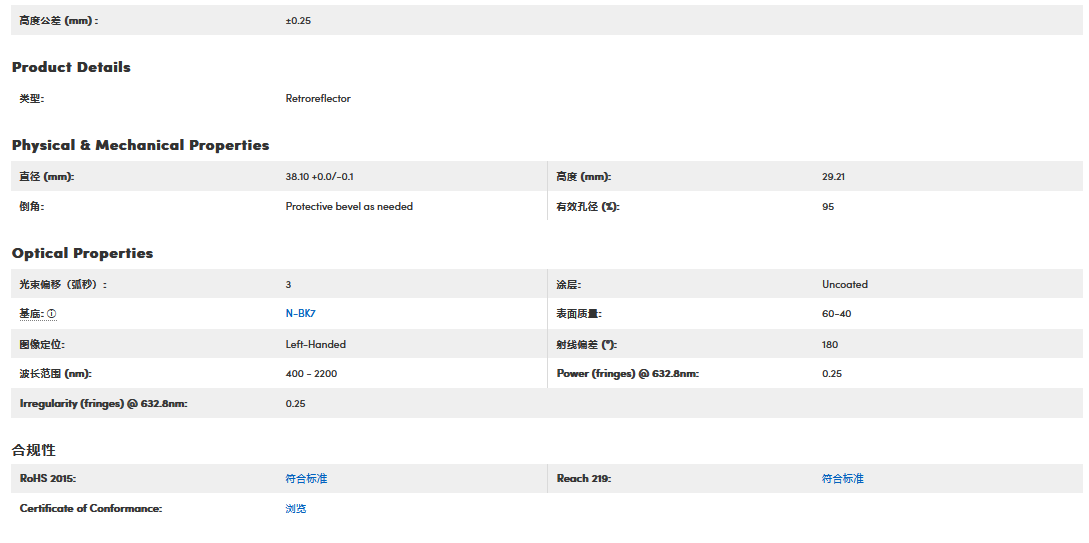Click the Physical & Mechanical Properties heading
Screen dimensions: 1089x543
[140, 145]
